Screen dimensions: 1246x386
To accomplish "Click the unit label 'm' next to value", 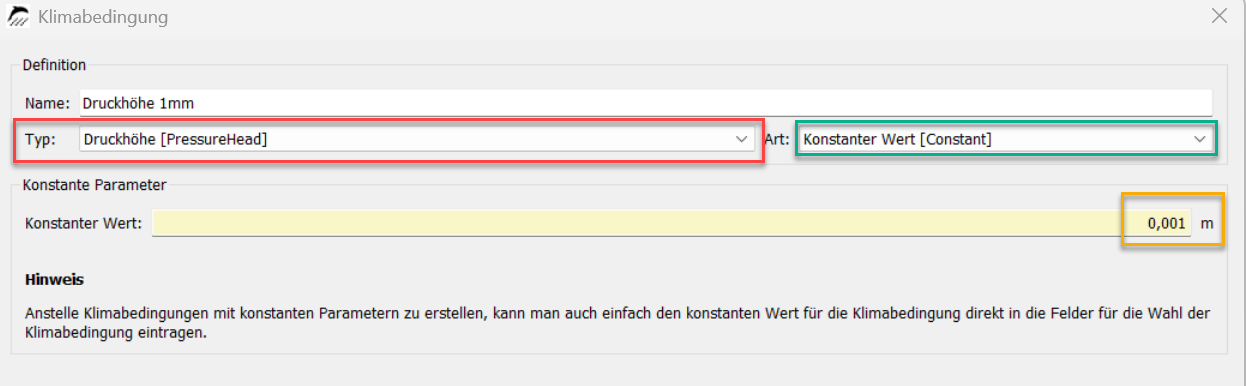I will pyautogui.click(x=1207, y=224).
